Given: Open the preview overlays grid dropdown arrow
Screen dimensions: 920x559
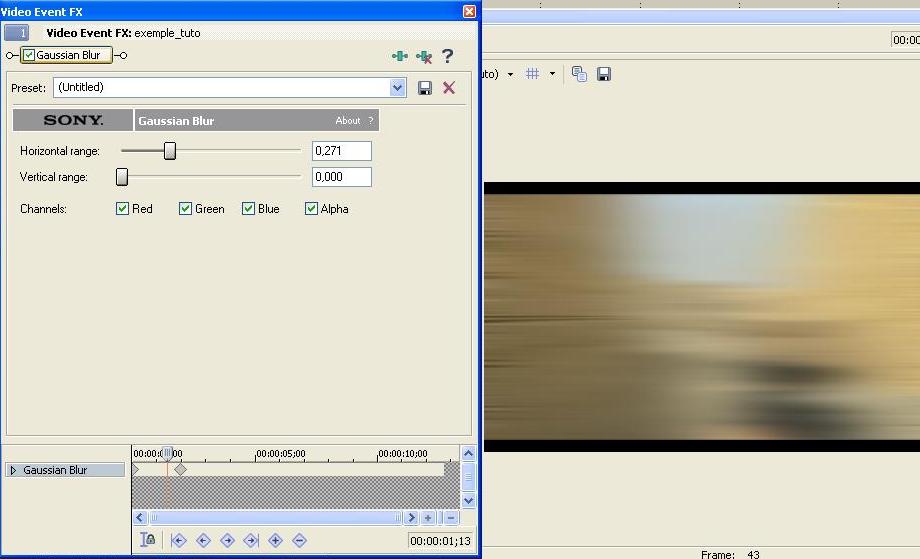Looking at the screenshot, I should [x=552, y=74].
